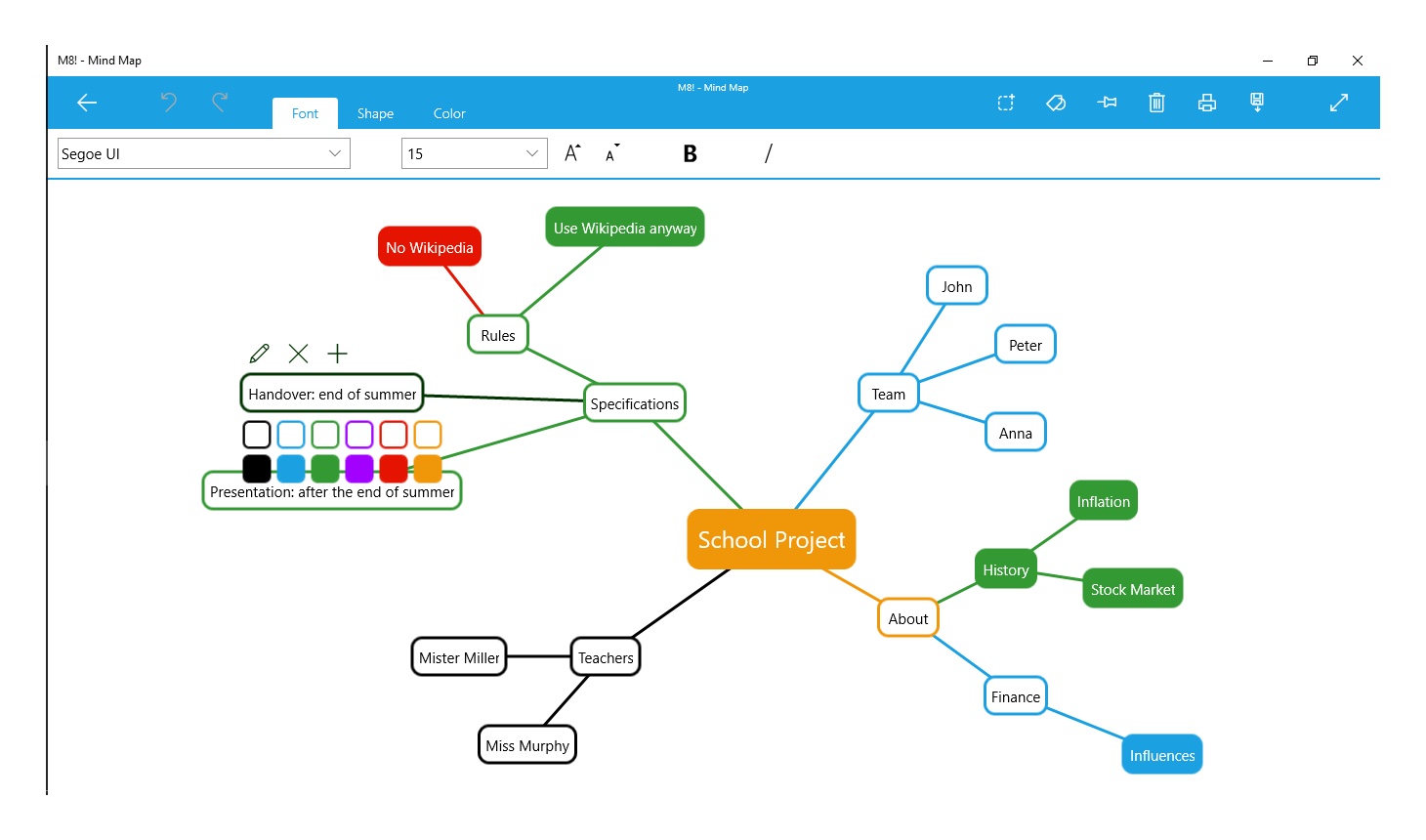The height and width of the screenshot is (840, 1426).
Task: Pick the blue outline color swatch
Action: [291, 435]
